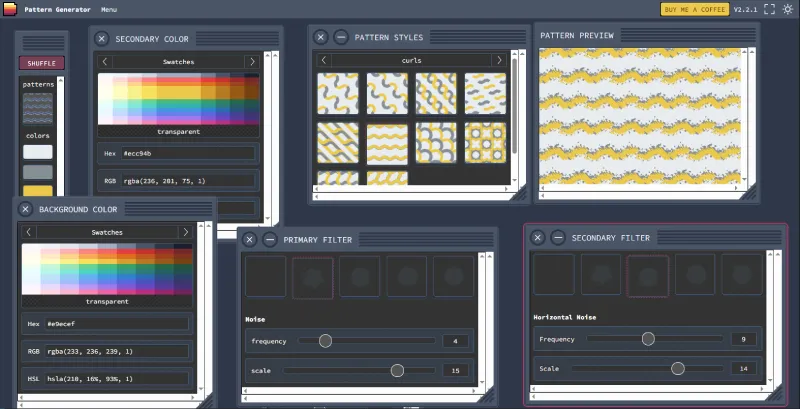Image resolution: width=800 pixels, height=409 pixels.
Task: Select the second Primary Filter option tile
Action: 313,277
